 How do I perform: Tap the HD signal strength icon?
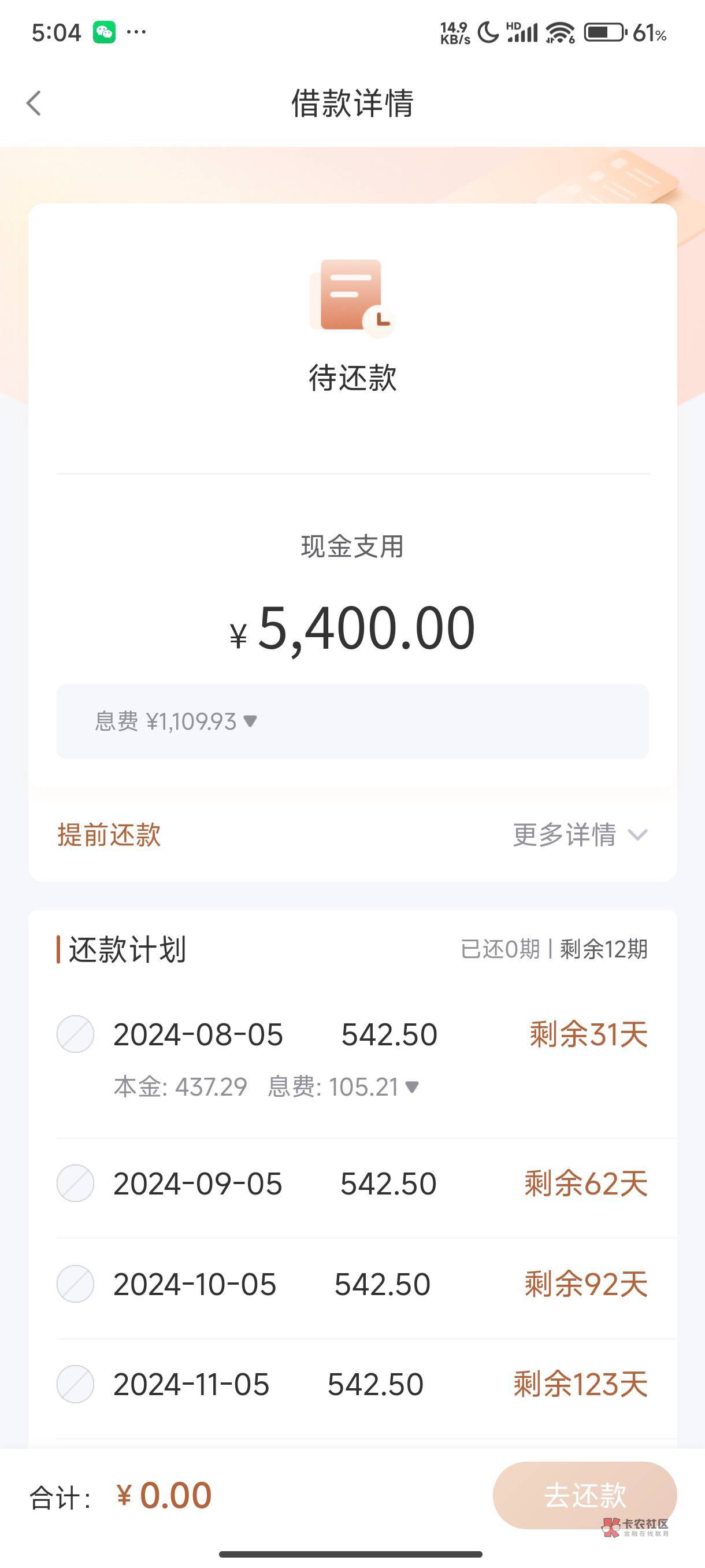click(x=522, y=32)
